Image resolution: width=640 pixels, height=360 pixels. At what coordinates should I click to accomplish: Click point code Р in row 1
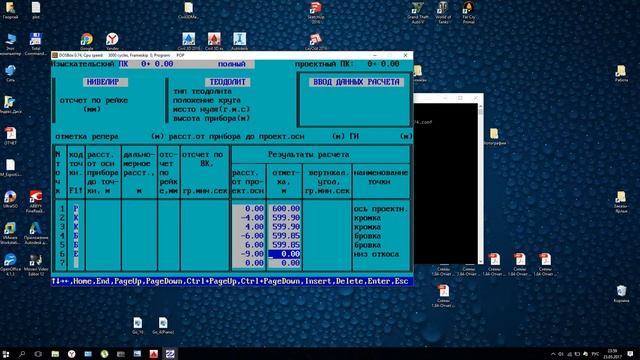pyautogui.click(x=76, y=209)
